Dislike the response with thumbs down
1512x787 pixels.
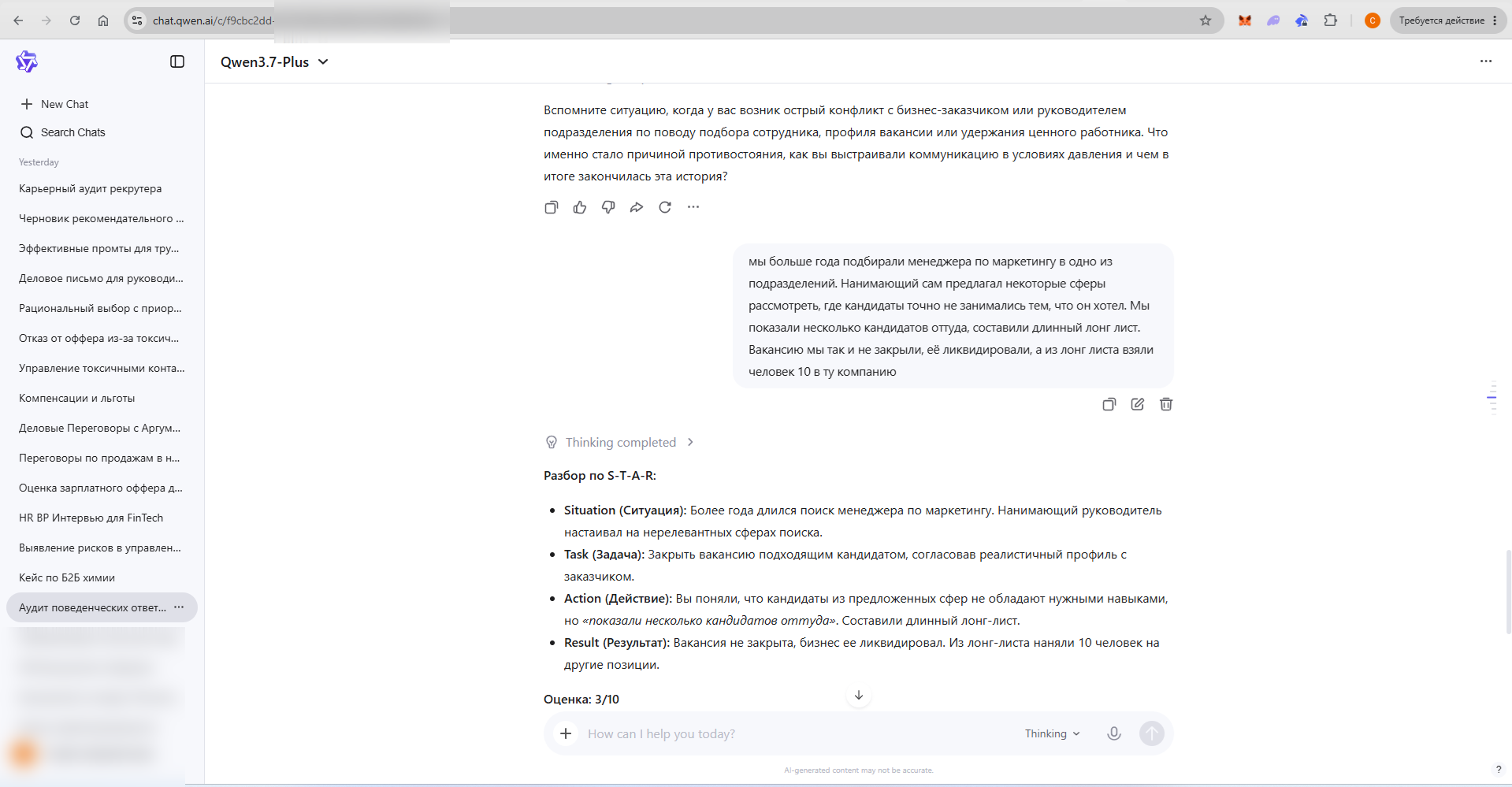(608, 207)
